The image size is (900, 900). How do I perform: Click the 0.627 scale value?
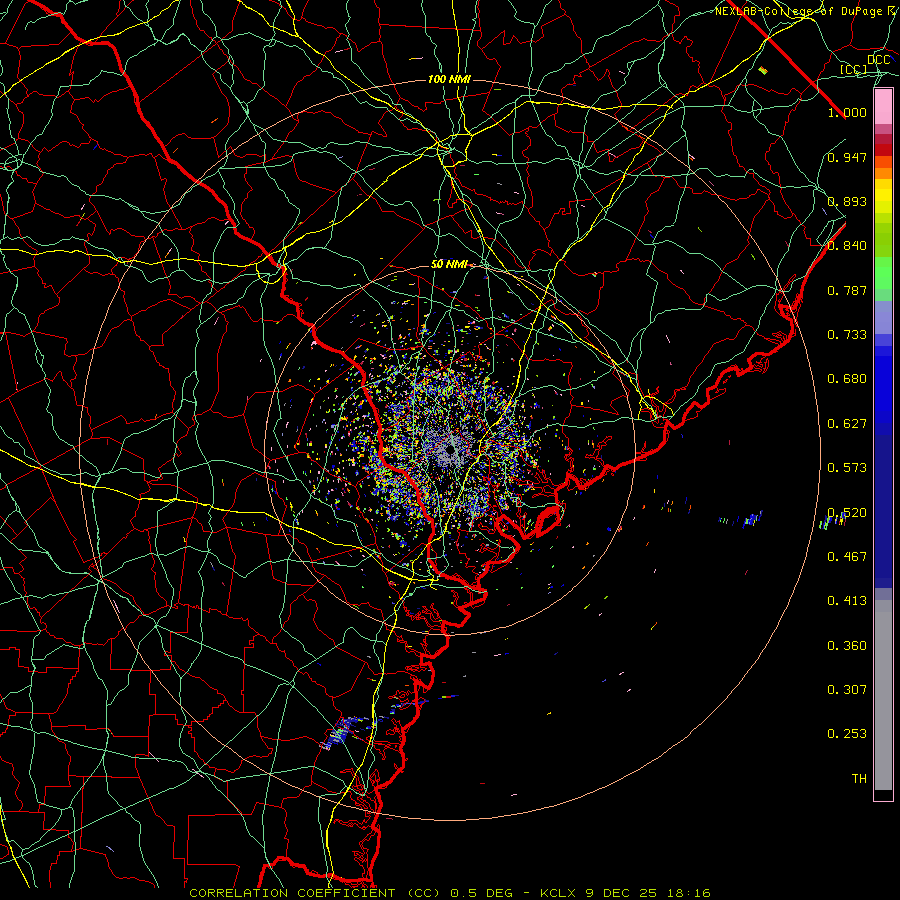[x=847, y=424]
